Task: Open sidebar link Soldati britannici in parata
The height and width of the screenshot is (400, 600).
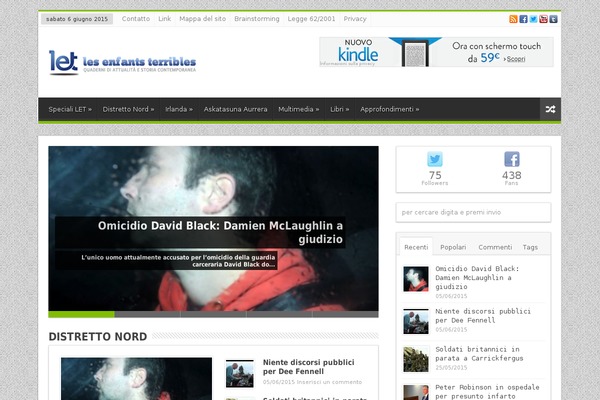Action: pos(479,354)
